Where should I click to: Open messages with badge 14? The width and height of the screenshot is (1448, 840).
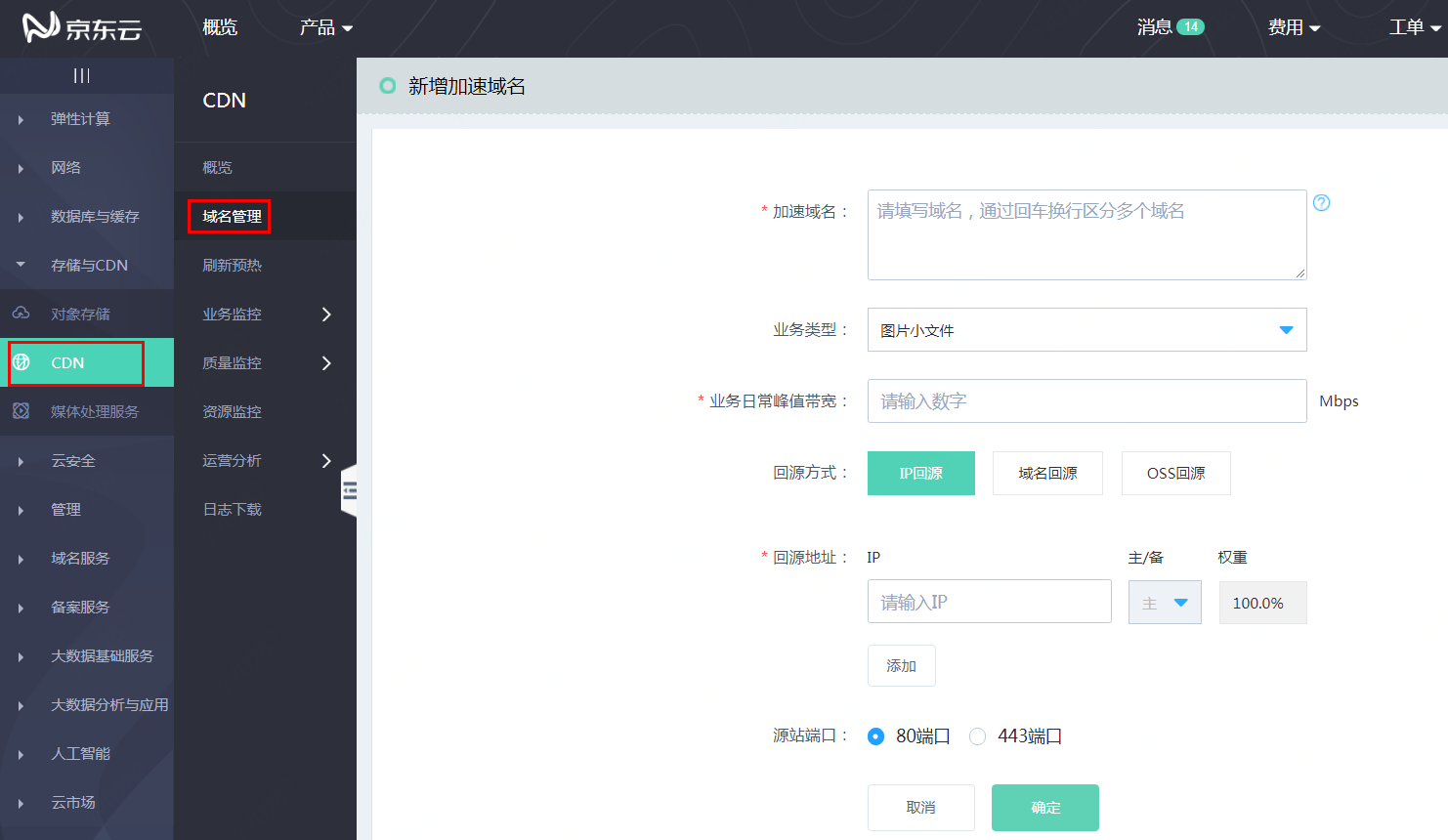(x=1170, y=27)
